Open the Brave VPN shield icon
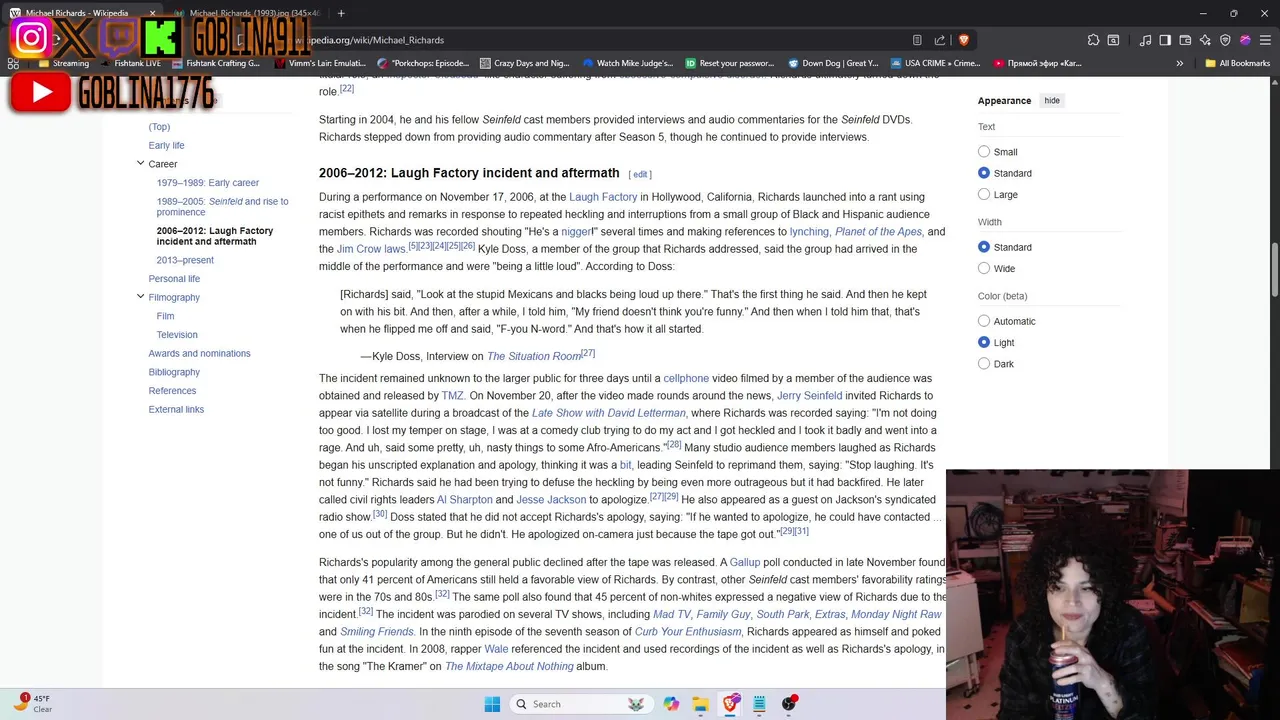 [x=1225, y=40]
